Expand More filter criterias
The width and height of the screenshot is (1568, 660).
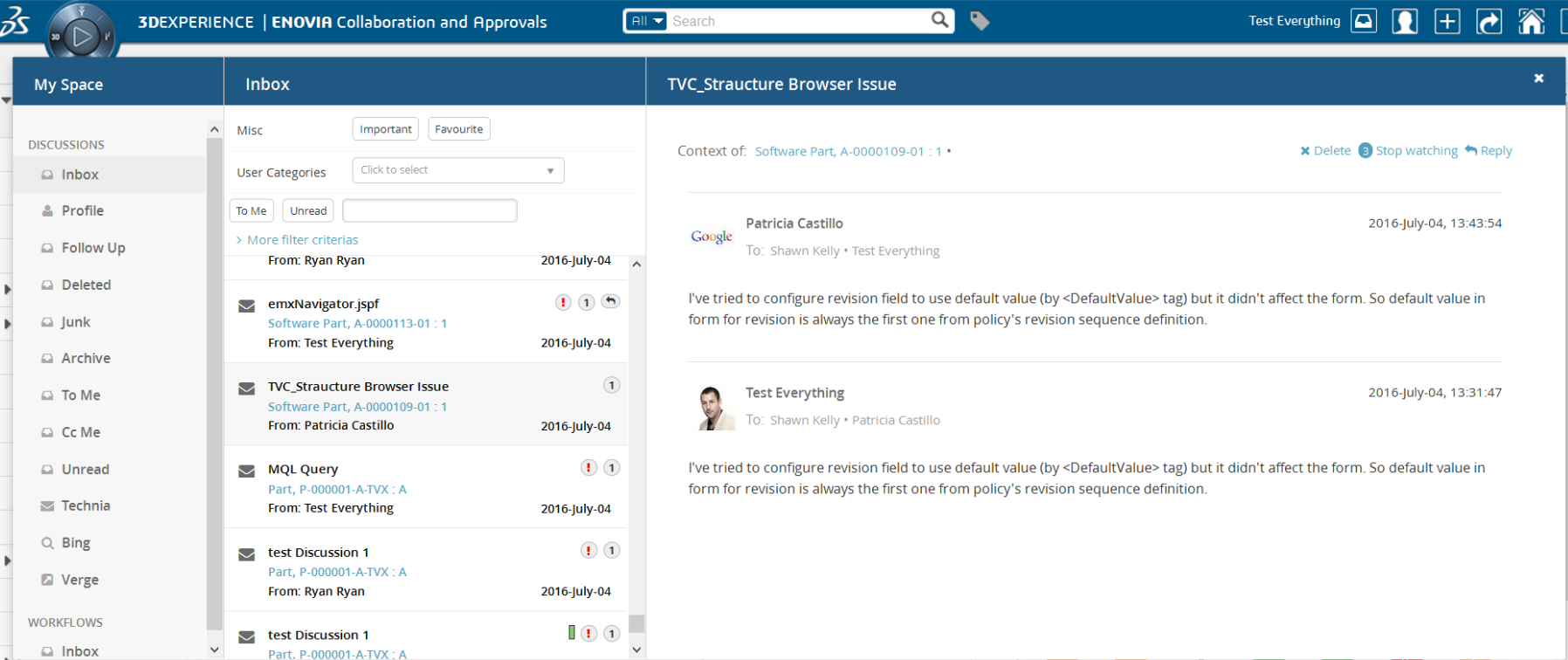(x=302, y=240)
